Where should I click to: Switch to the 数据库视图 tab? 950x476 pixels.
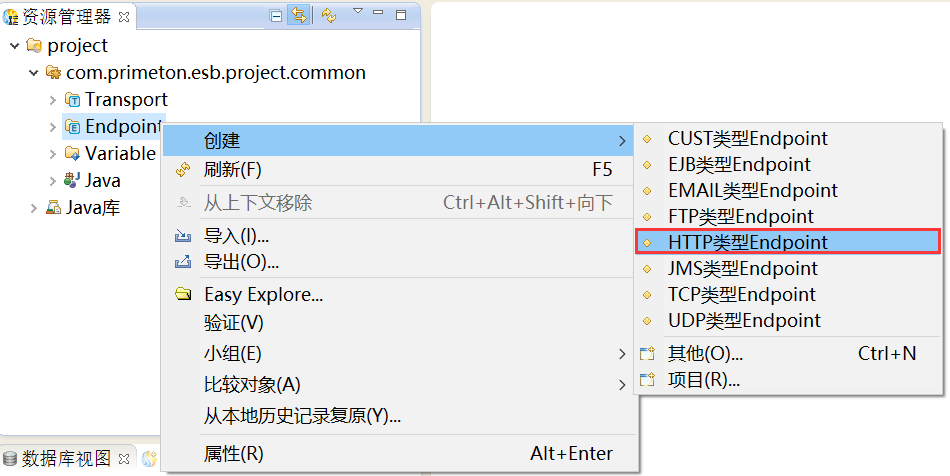pyautogui.click(x=66, y=459)
